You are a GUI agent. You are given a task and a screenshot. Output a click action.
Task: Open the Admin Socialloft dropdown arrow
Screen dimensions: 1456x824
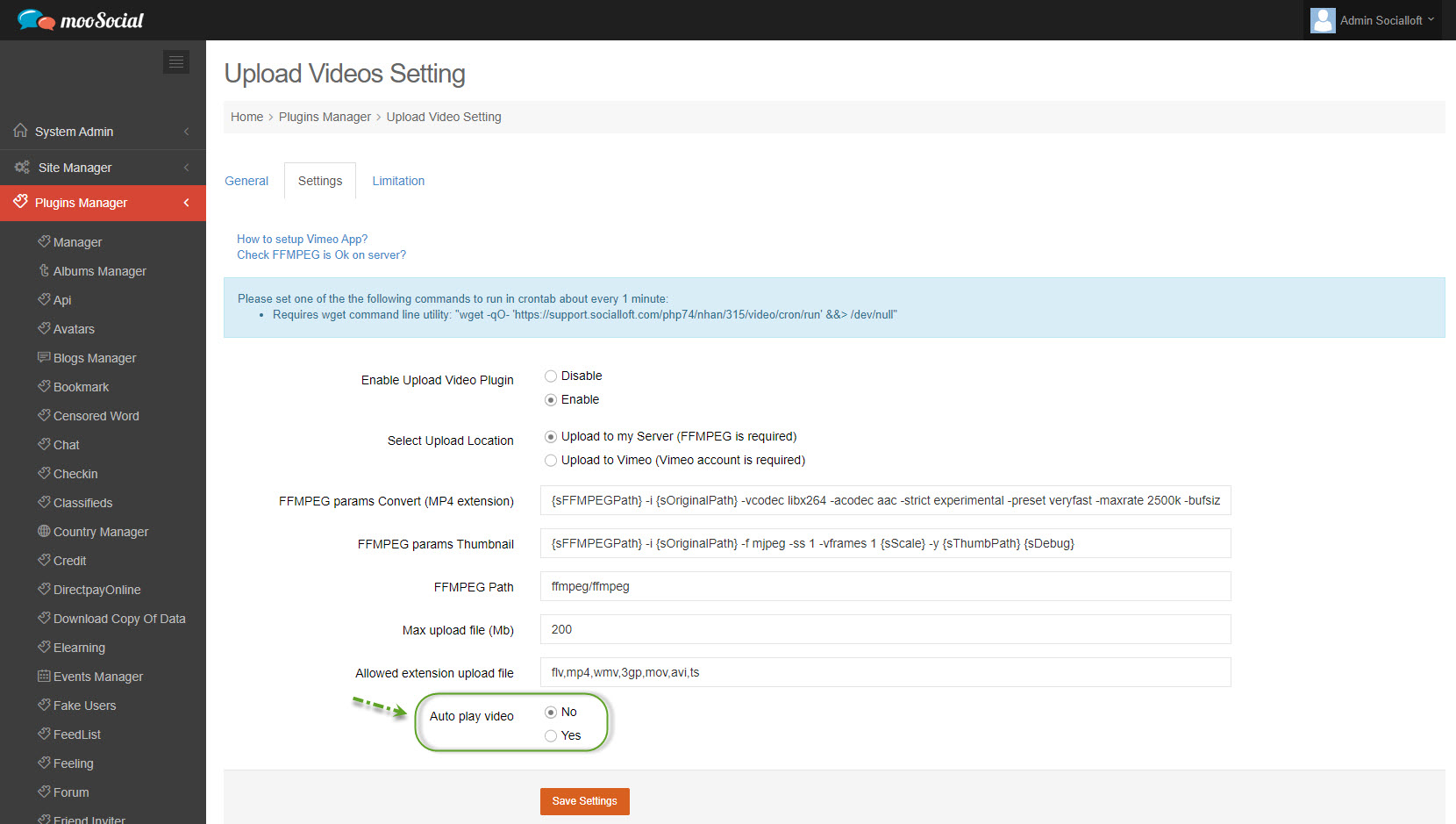(x=1431, y=19)
